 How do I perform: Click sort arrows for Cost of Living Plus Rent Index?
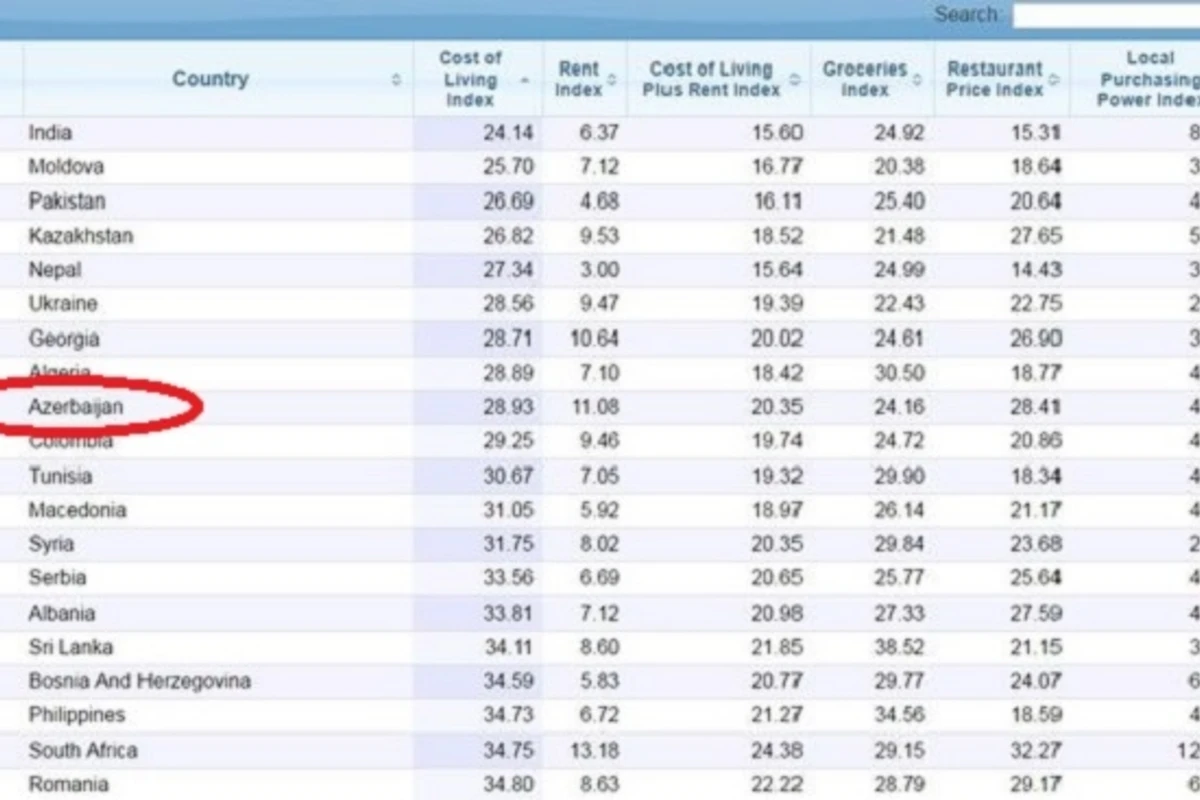click(794, 79)
